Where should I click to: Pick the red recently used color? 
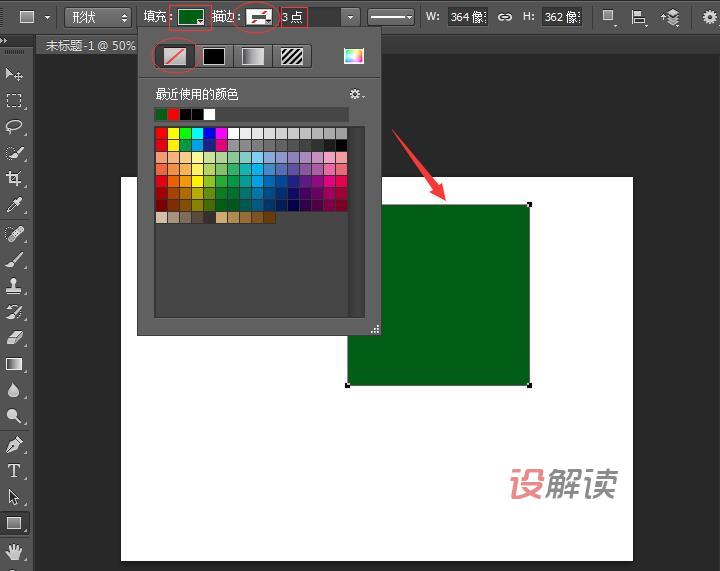click(173, 114)
